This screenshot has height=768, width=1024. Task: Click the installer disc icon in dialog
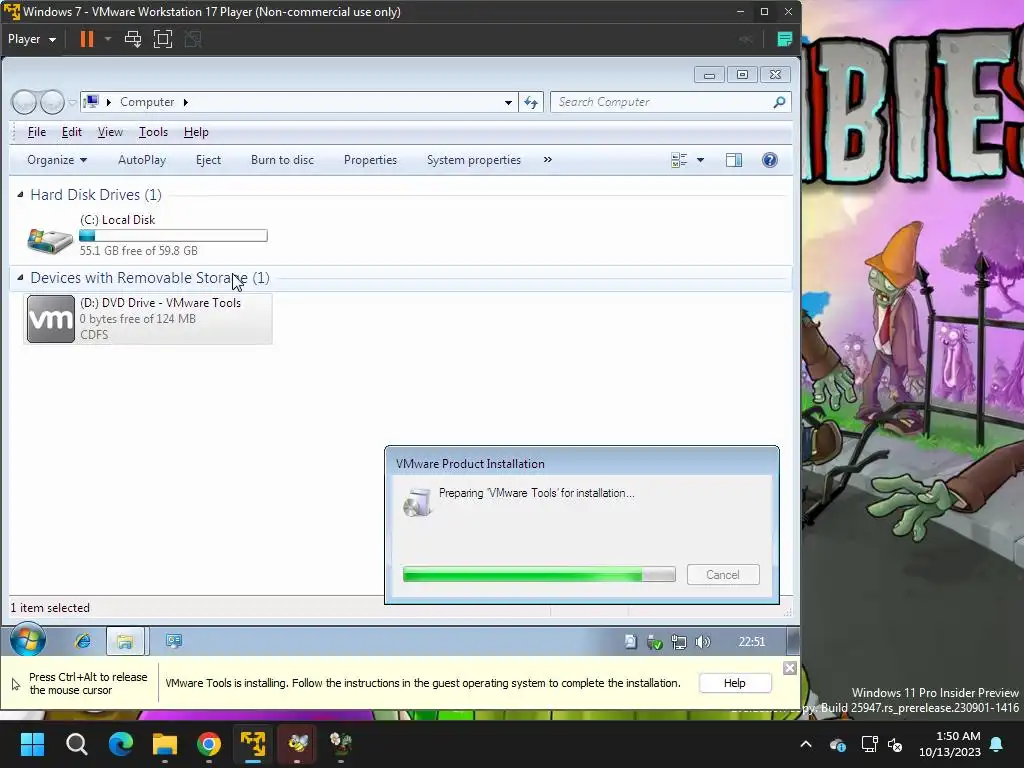tap(417, 502)
